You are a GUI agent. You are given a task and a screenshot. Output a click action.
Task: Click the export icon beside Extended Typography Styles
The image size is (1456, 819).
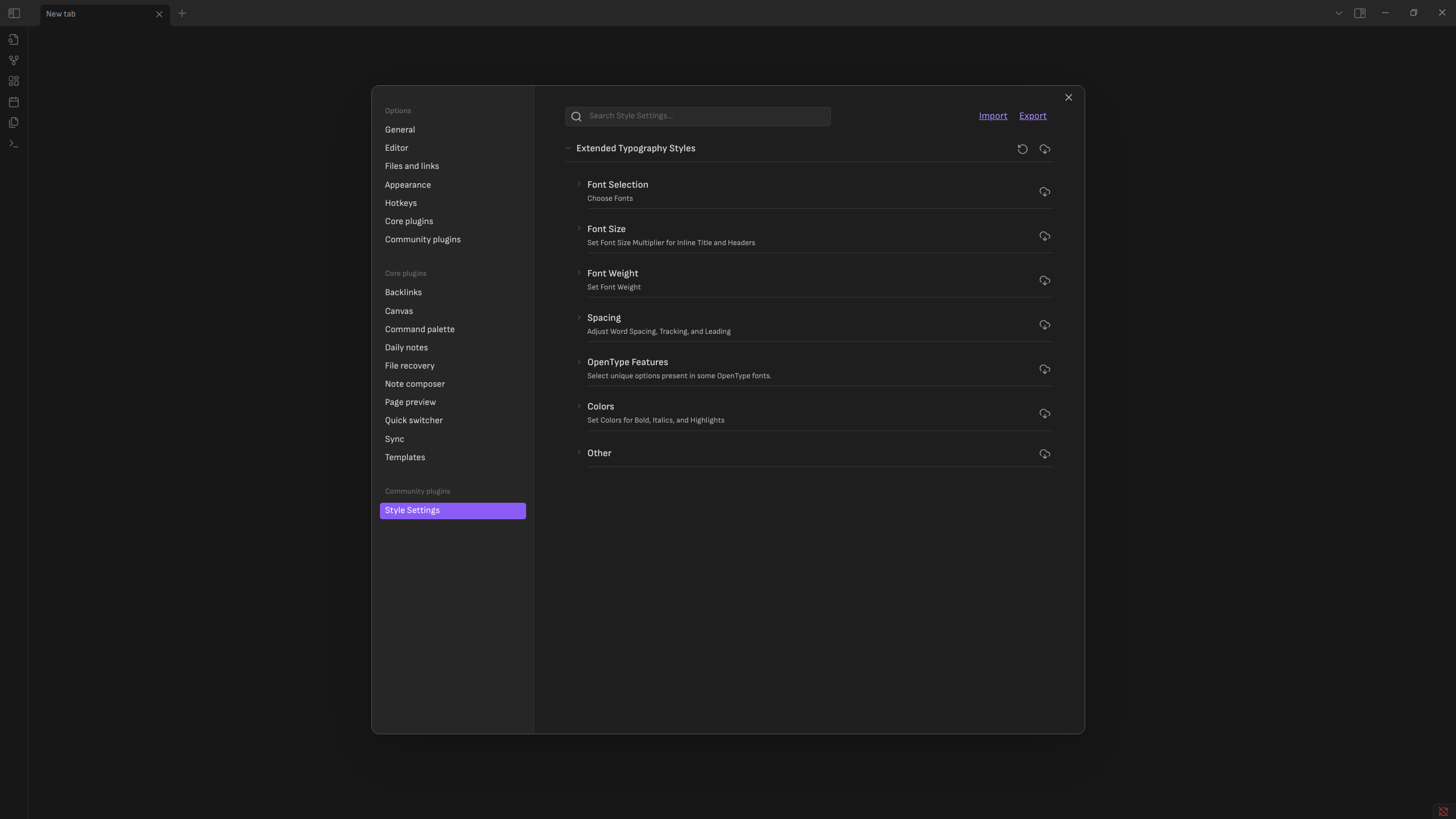1044,149
